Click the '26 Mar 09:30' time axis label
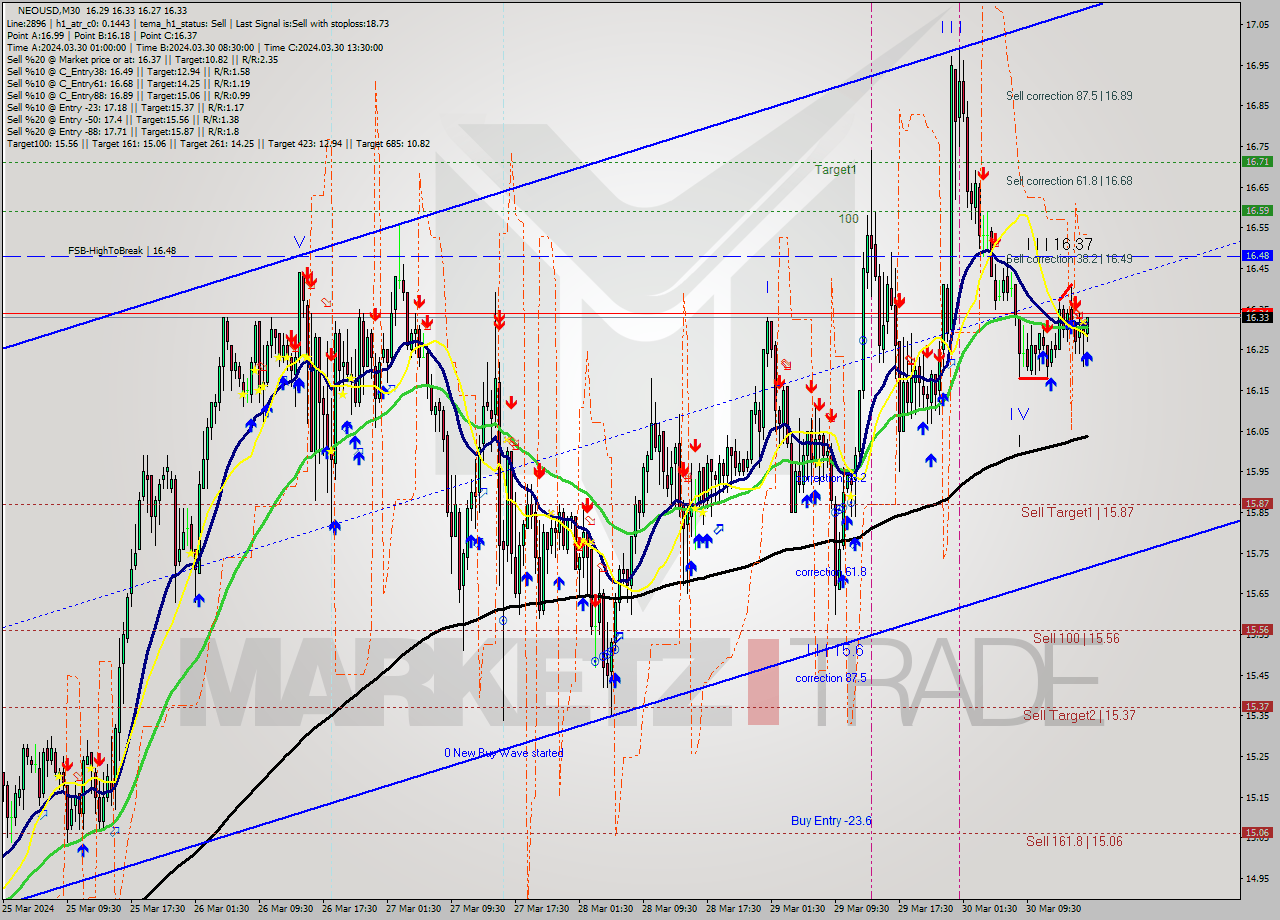 (285, 909)
